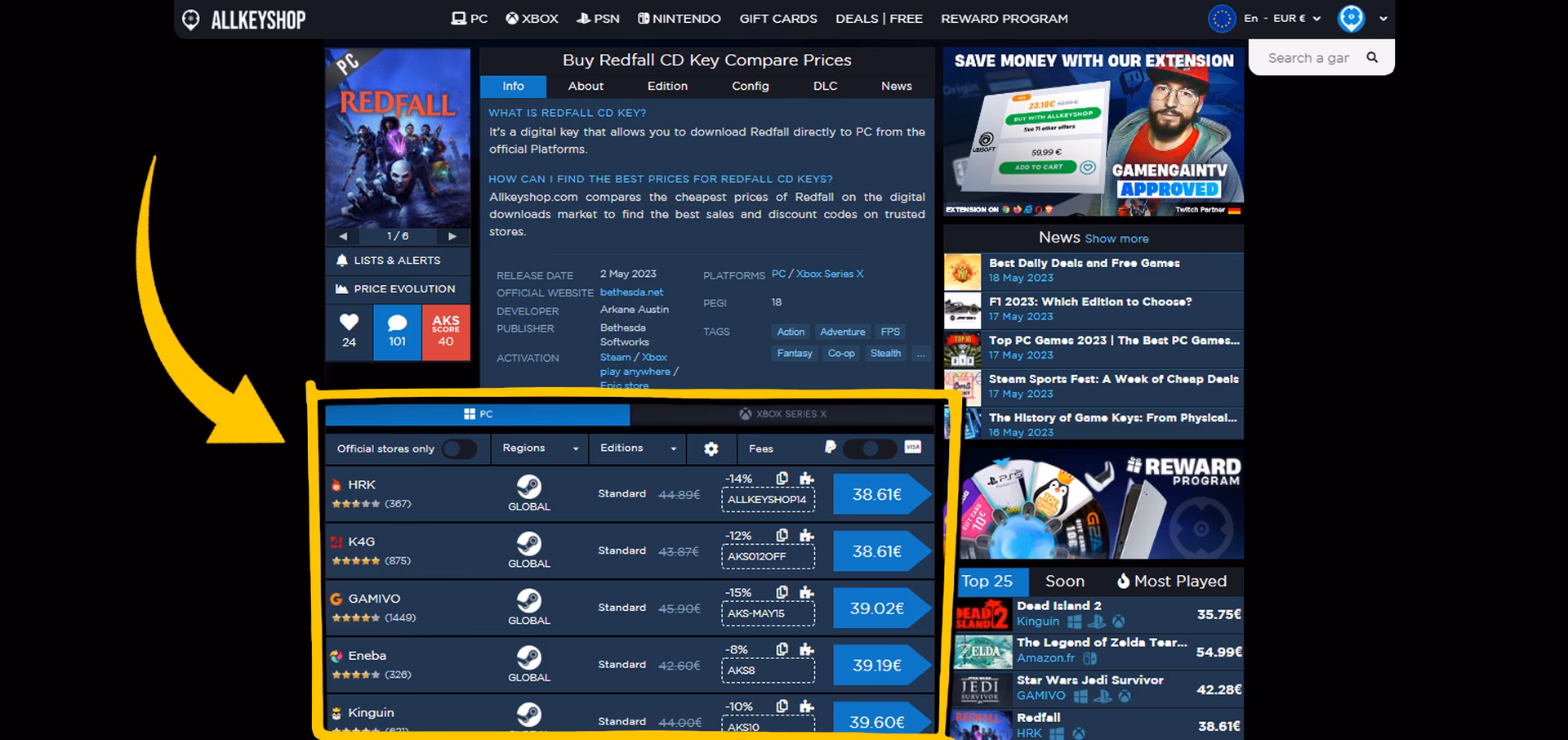Open the DLC tab
Screen dimensions: 1568x740
tap(826, 87)
